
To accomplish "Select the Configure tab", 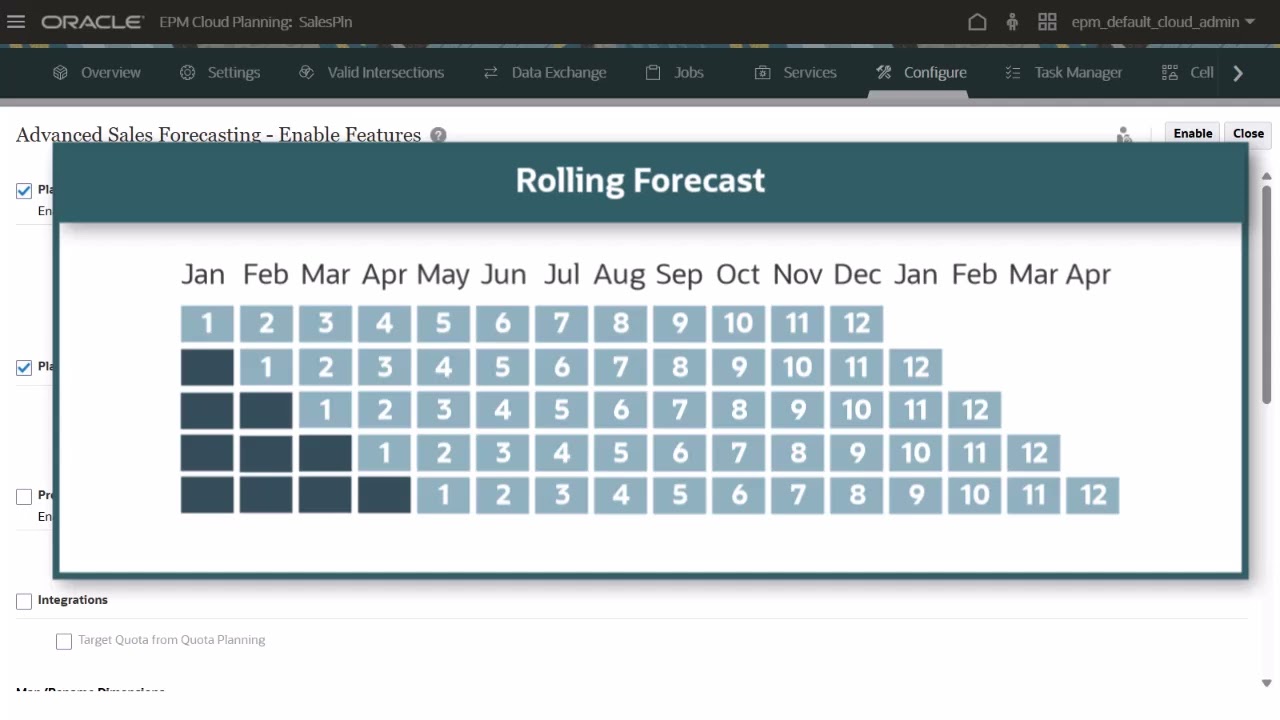I will pyautogui.click(x=921, y=72).
